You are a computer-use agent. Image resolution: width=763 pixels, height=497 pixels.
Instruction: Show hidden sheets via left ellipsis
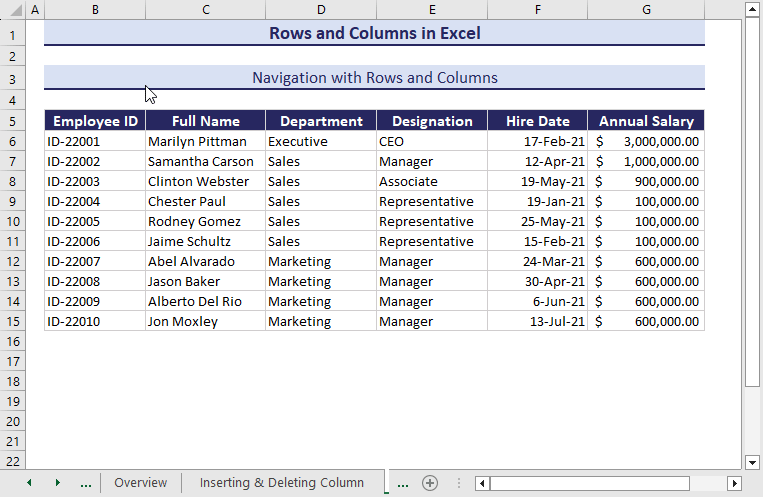tap(86, 483)
